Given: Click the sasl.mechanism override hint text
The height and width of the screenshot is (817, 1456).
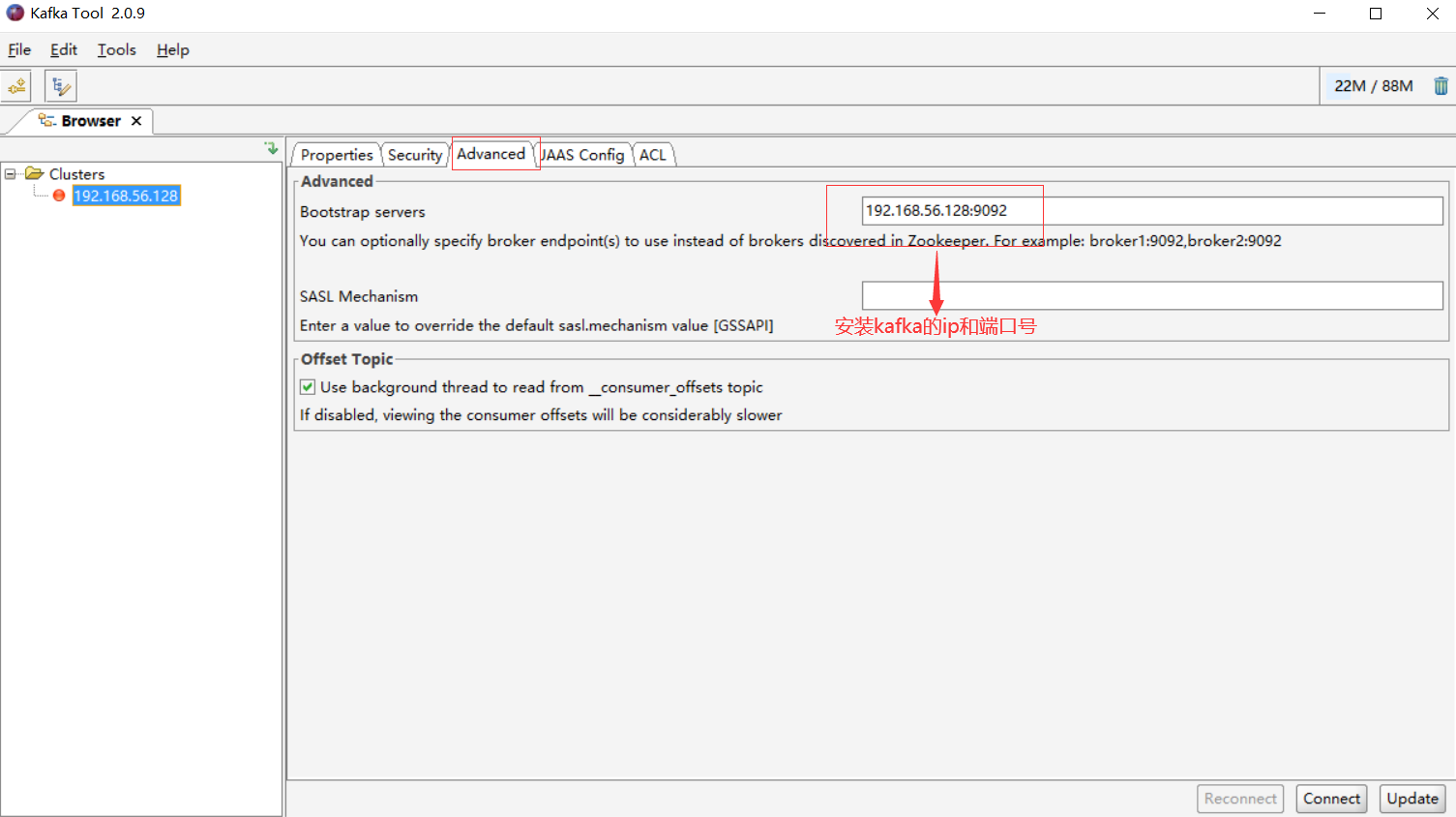Looking at the screenshot, I should pyautogui.click(x=537, y=325).
